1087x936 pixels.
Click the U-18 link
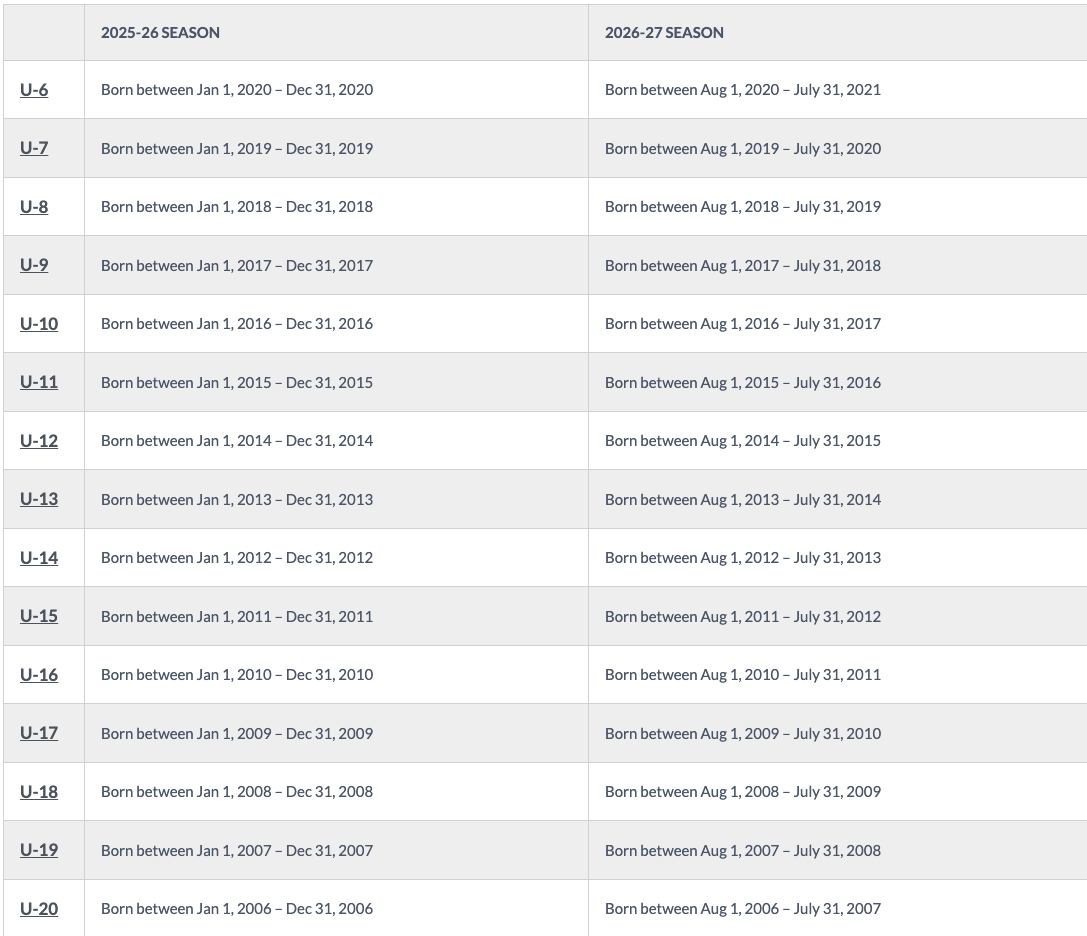click(39, 792)
